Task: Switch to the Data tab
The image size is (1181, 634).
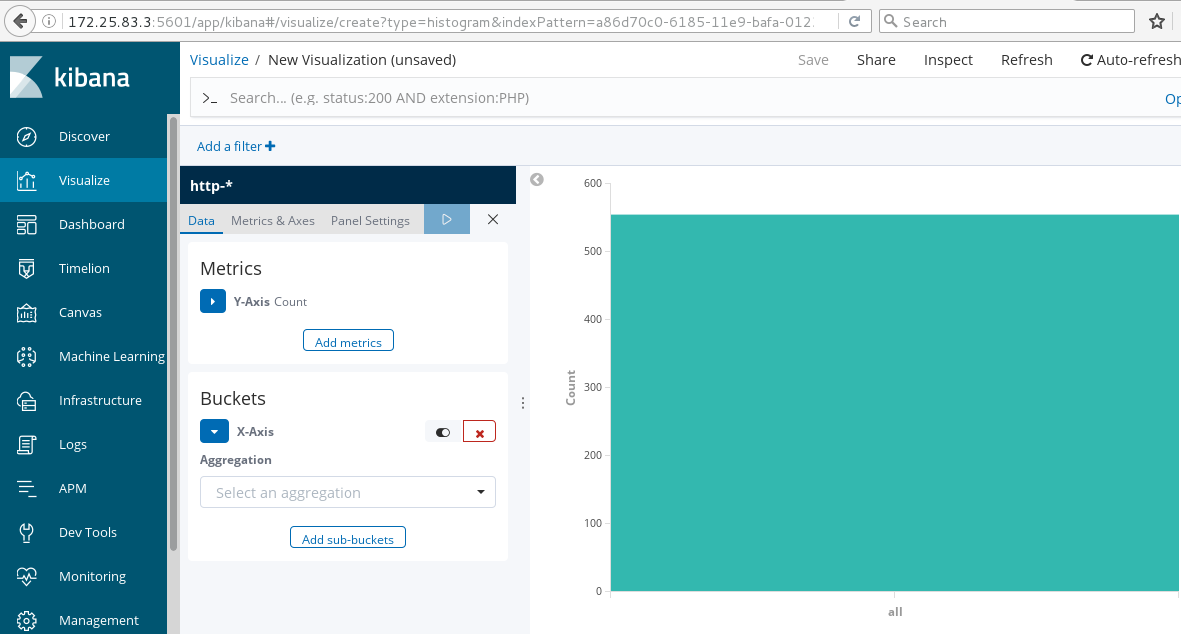Action: [201, 221]
